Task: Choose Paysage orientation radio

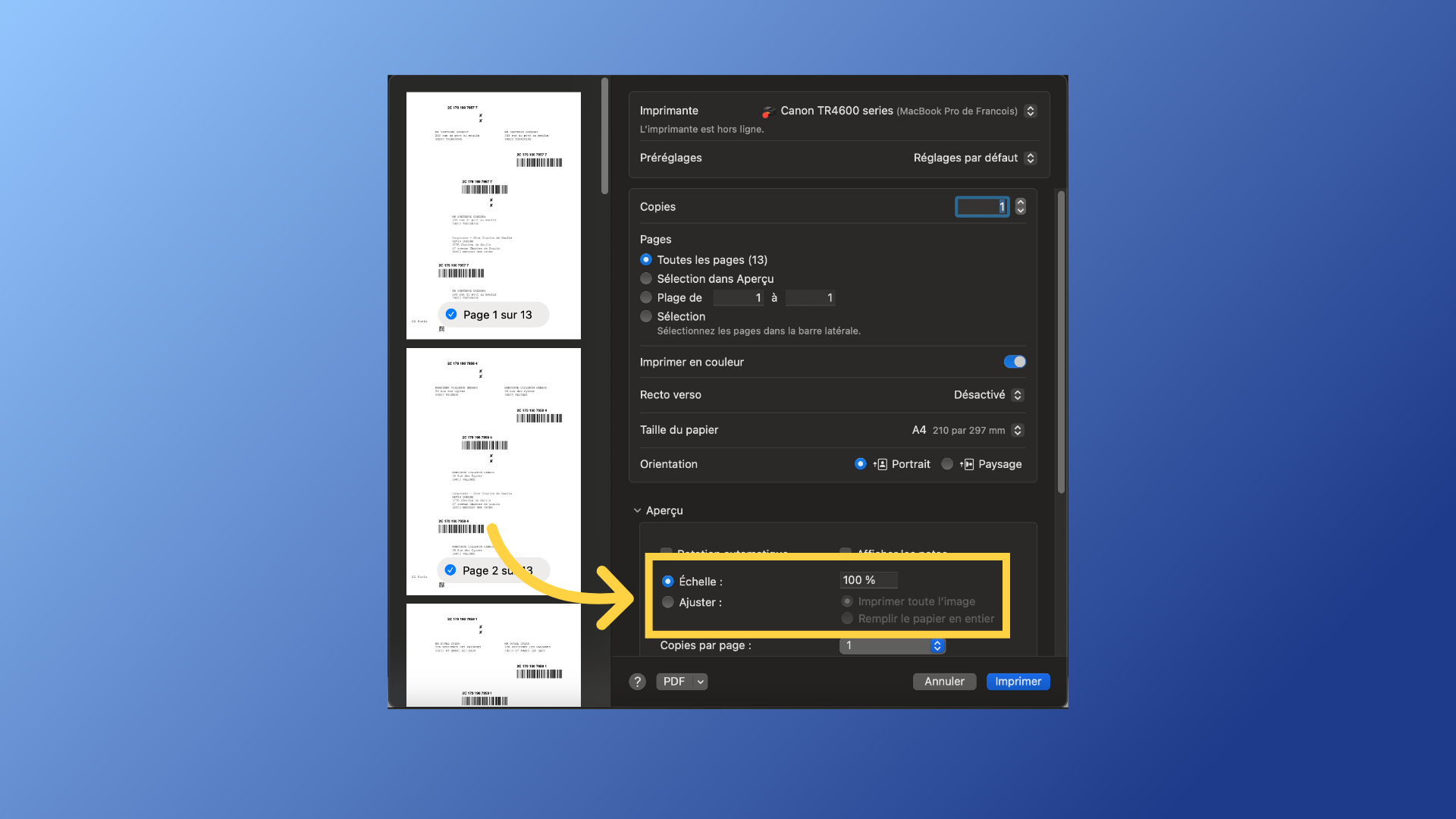Action: [947, 464]
